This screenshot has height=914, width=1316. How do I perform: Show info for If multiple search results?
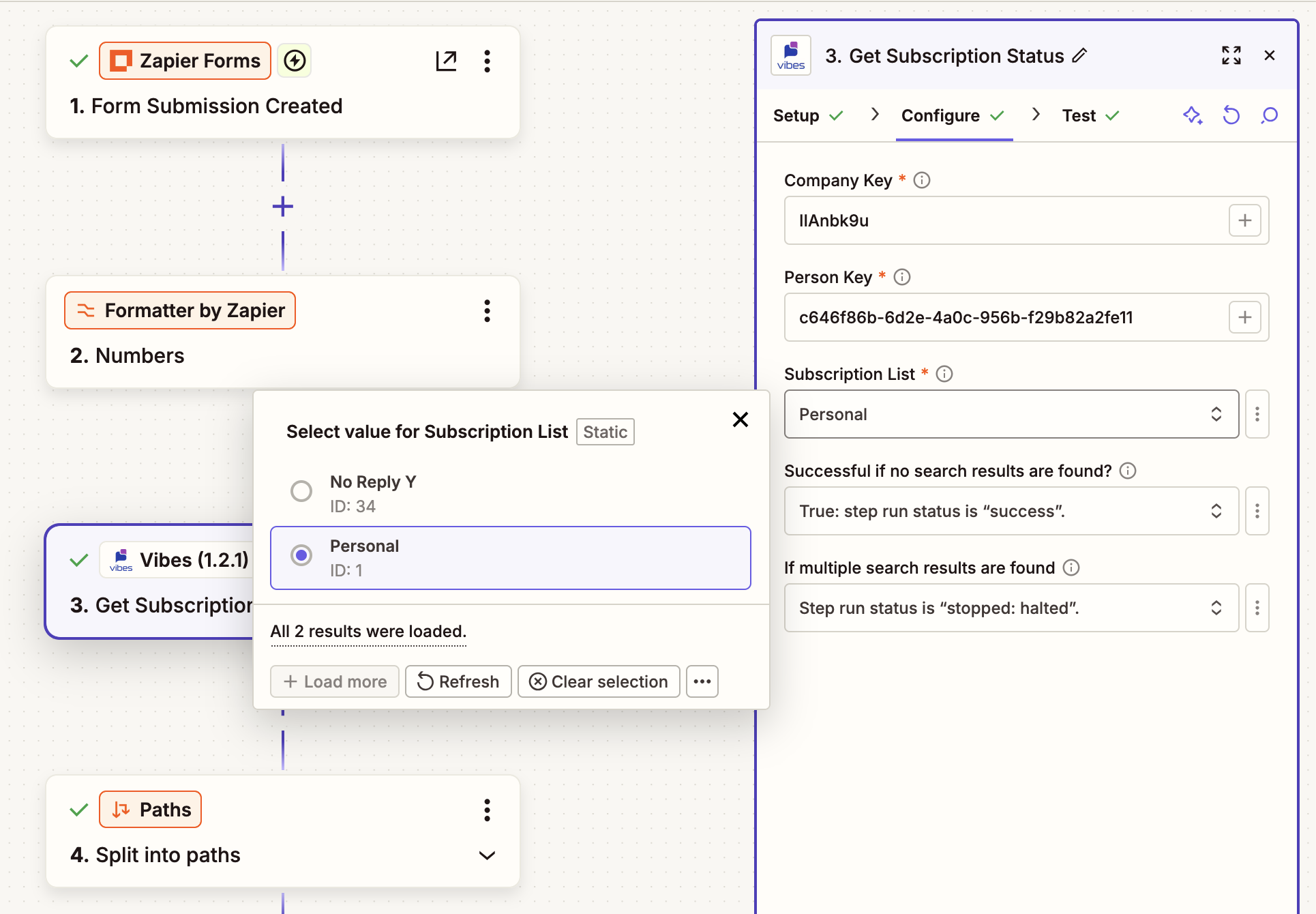click(1071, 567)
